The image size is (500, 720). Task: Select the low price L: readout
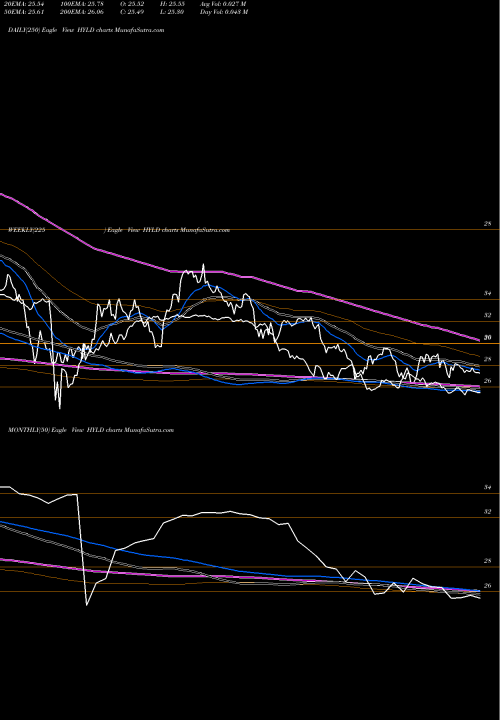pyautogui.click(x=172, y=12)
